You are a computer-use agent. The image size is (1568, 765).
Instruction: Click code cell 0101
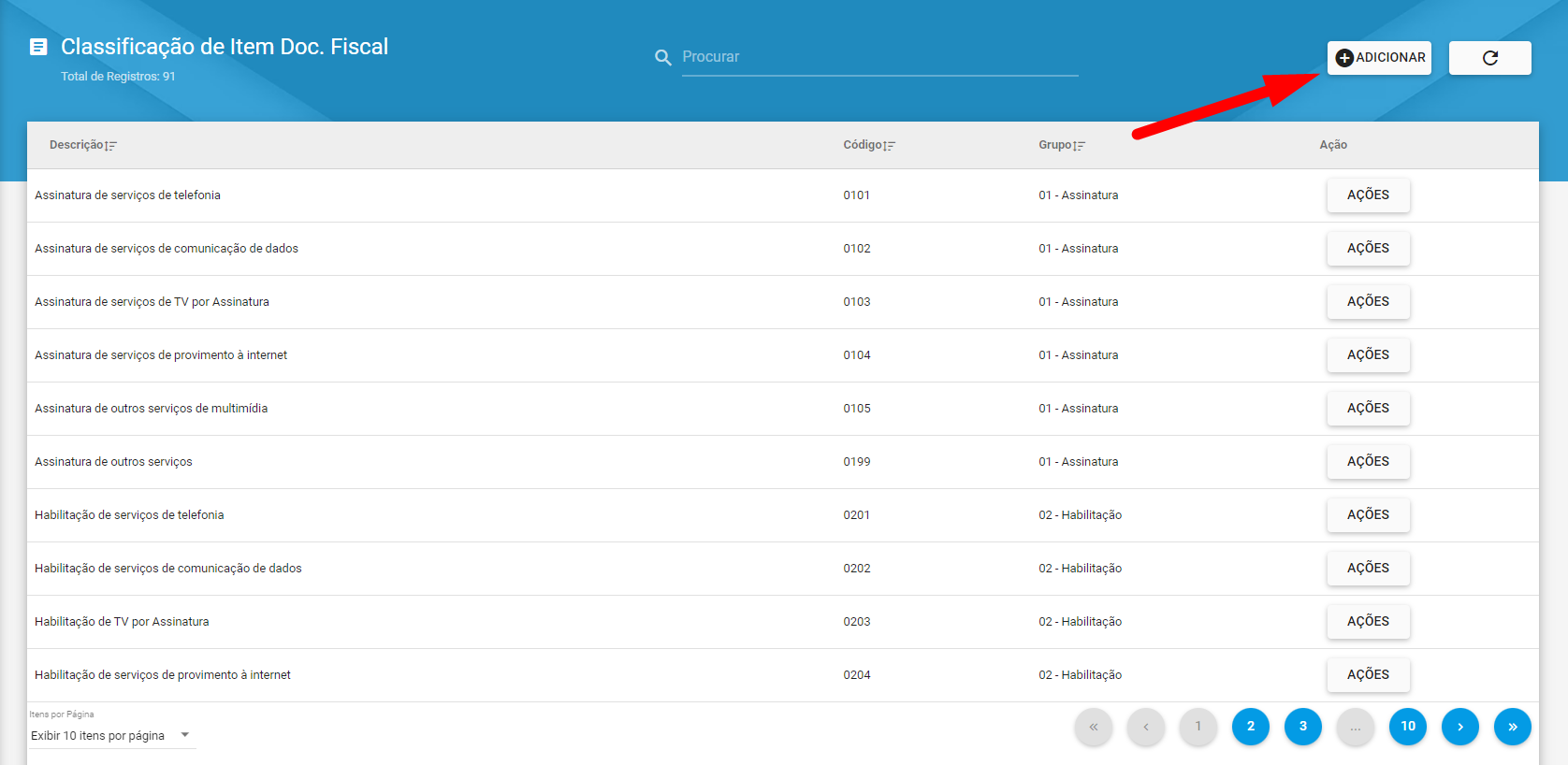coord(856,195)
